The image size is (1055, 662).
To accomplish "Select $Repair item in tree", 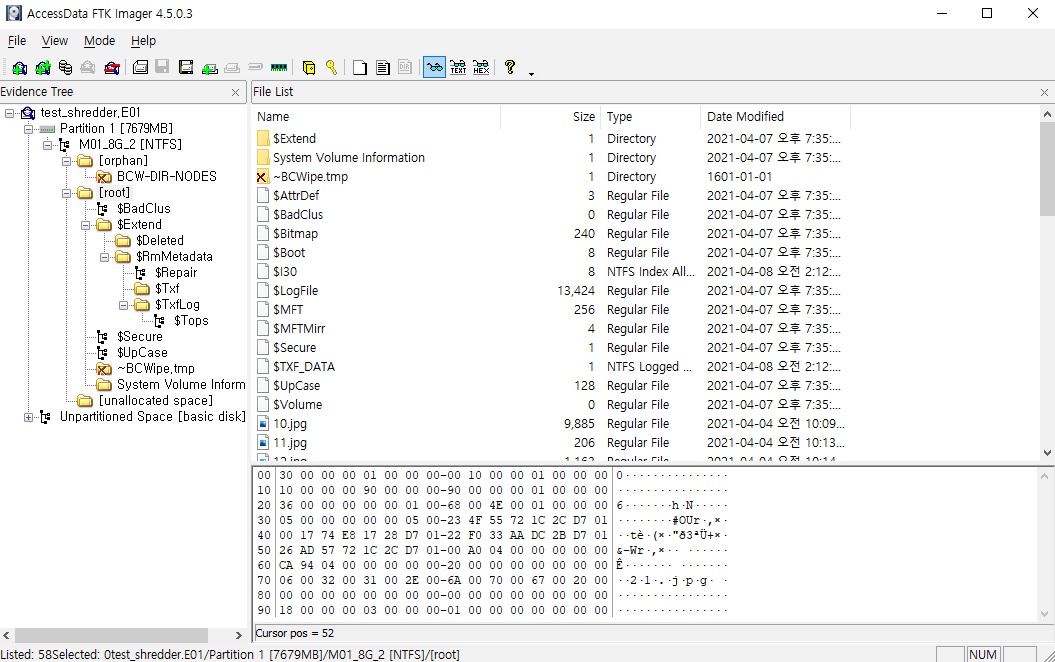I will (176, 272).
